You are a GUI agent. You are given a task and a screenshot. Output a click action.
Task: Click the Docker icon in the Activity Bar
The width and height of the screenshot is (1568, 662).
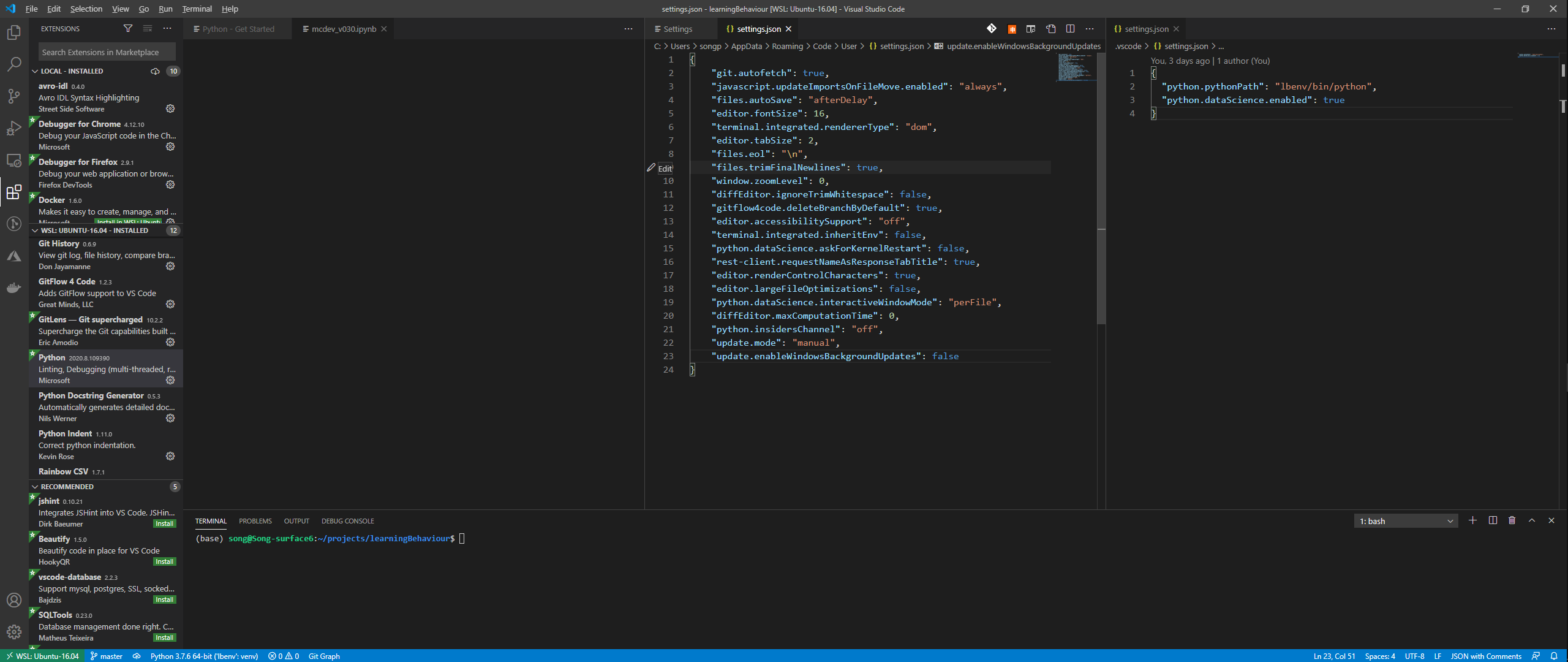[13, 287]
